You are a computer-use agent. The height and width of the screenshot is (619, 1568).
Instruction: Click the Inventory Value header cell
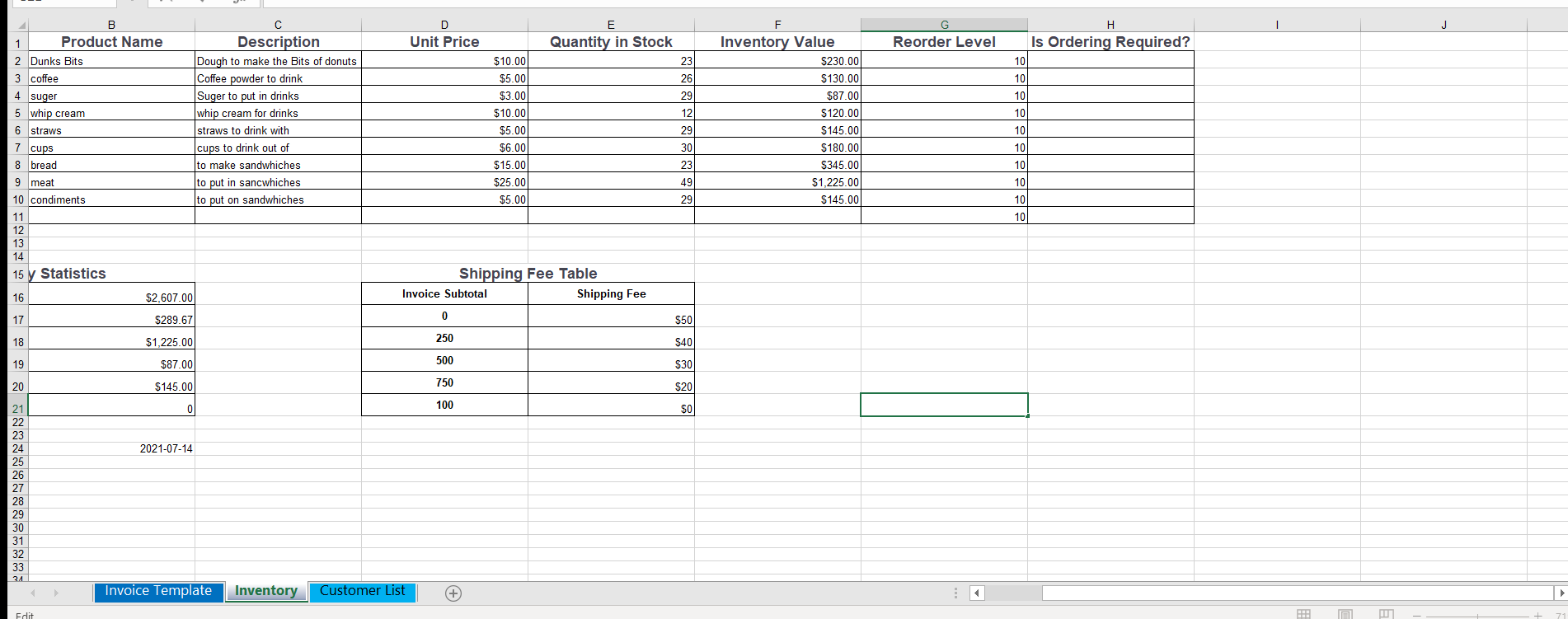point(777,42)
